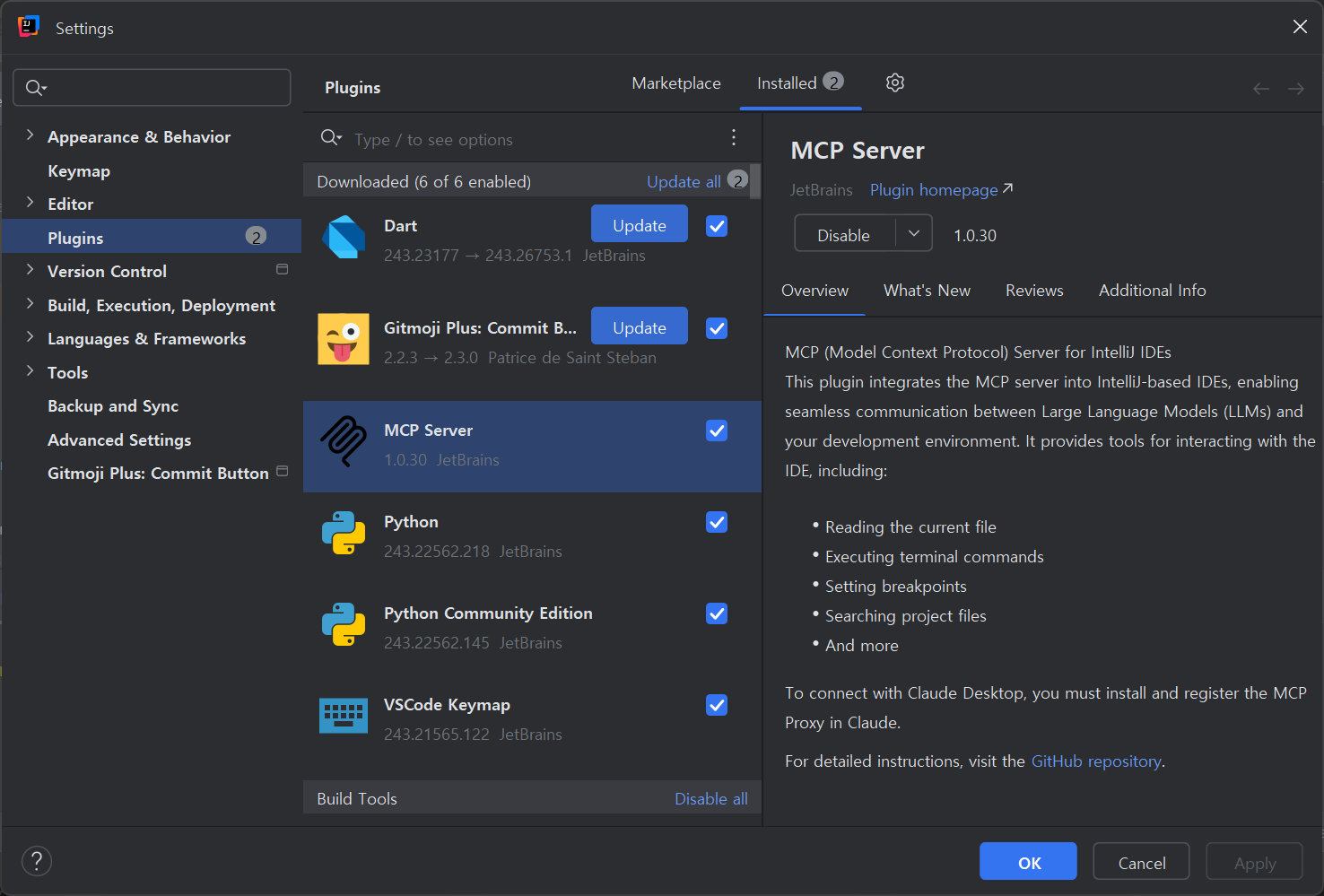Disable MCP Server via its checkbox
Screen dimensions: 1324x896
click(717, 431)
